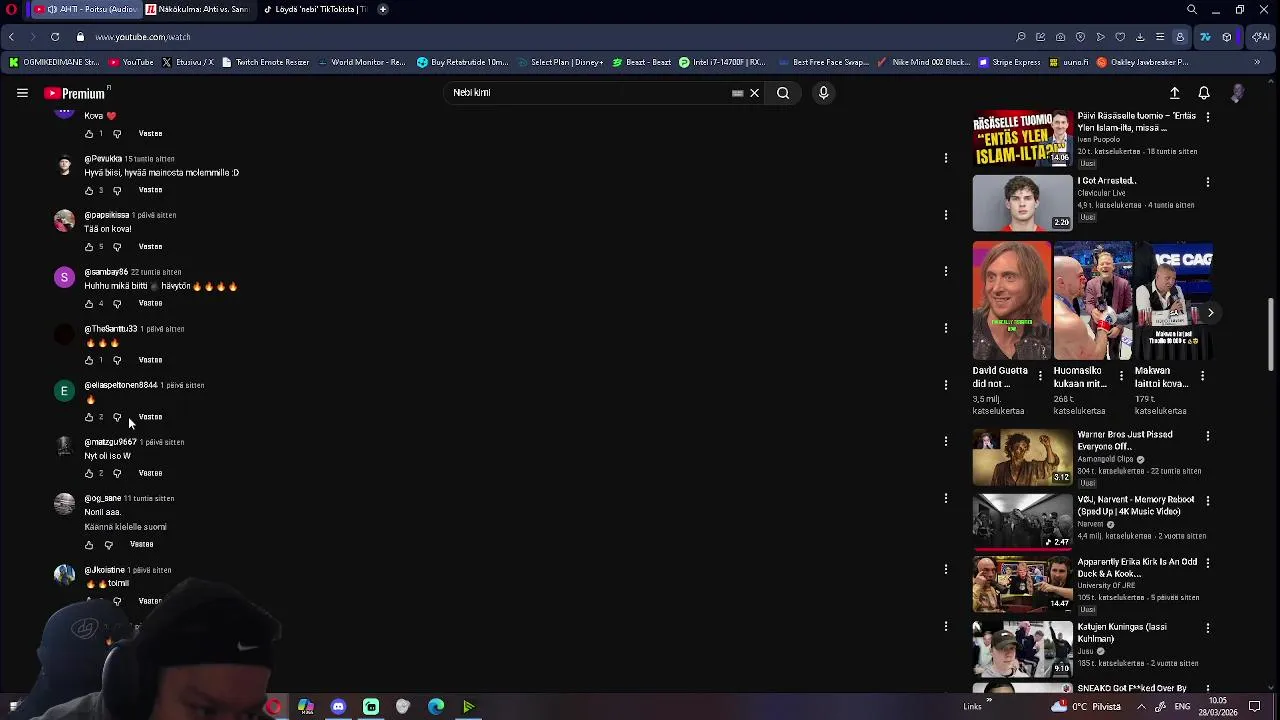
Task: Take a snapshot with the Opera camera icon
Action: [1060, 37]
